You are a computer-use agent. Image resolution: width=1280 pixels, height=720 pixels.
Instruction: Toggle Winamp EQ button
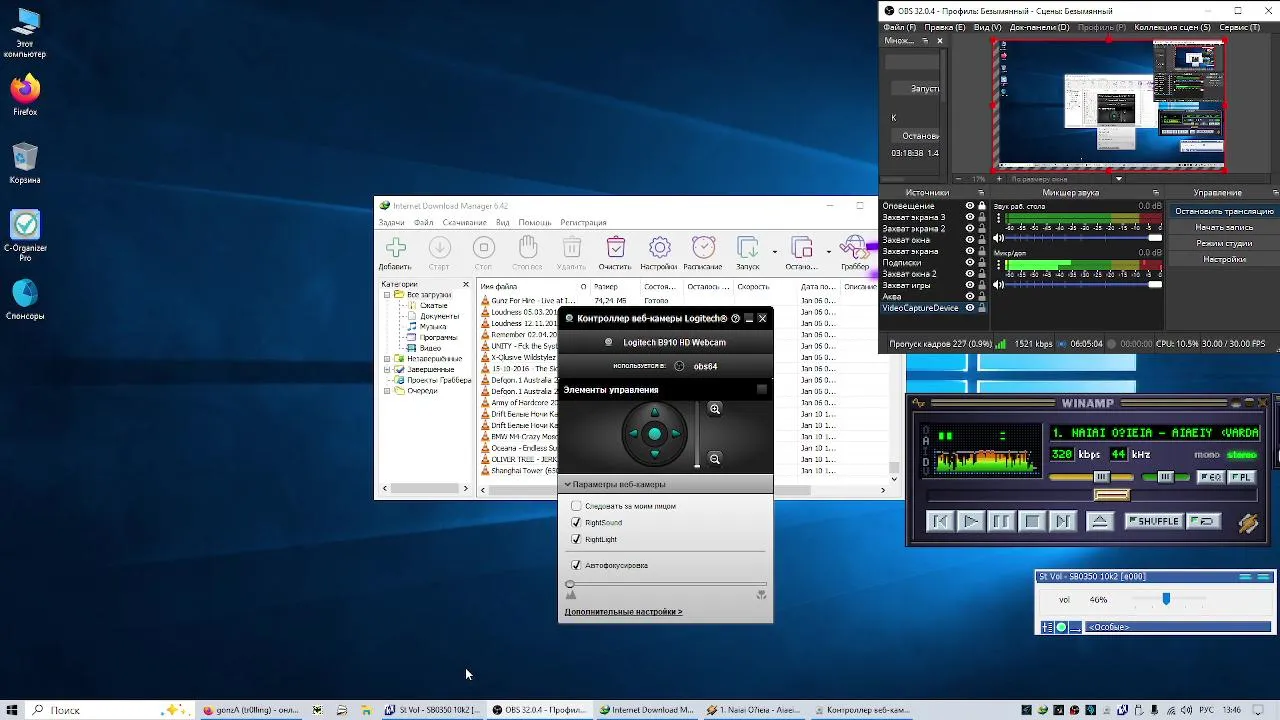click(x=1211, y=478)
